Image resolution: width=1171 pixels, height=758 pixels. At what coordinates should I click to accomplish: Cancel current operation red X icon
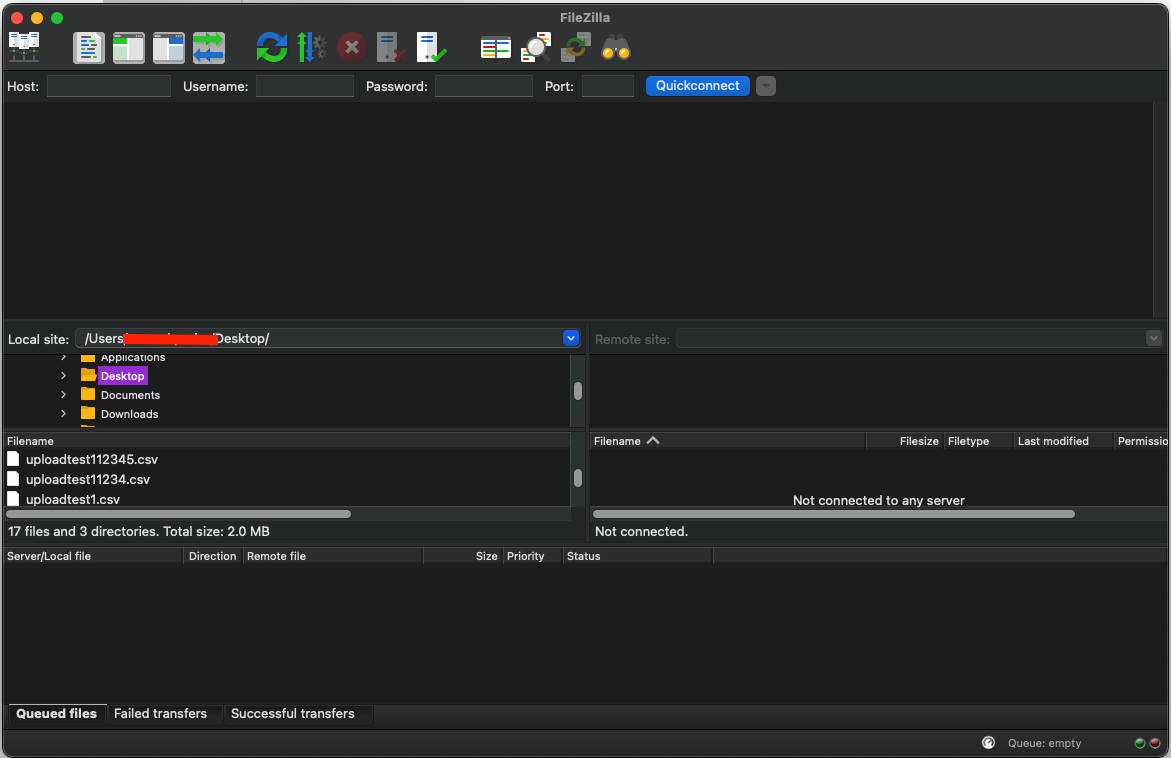coord(351,48)
